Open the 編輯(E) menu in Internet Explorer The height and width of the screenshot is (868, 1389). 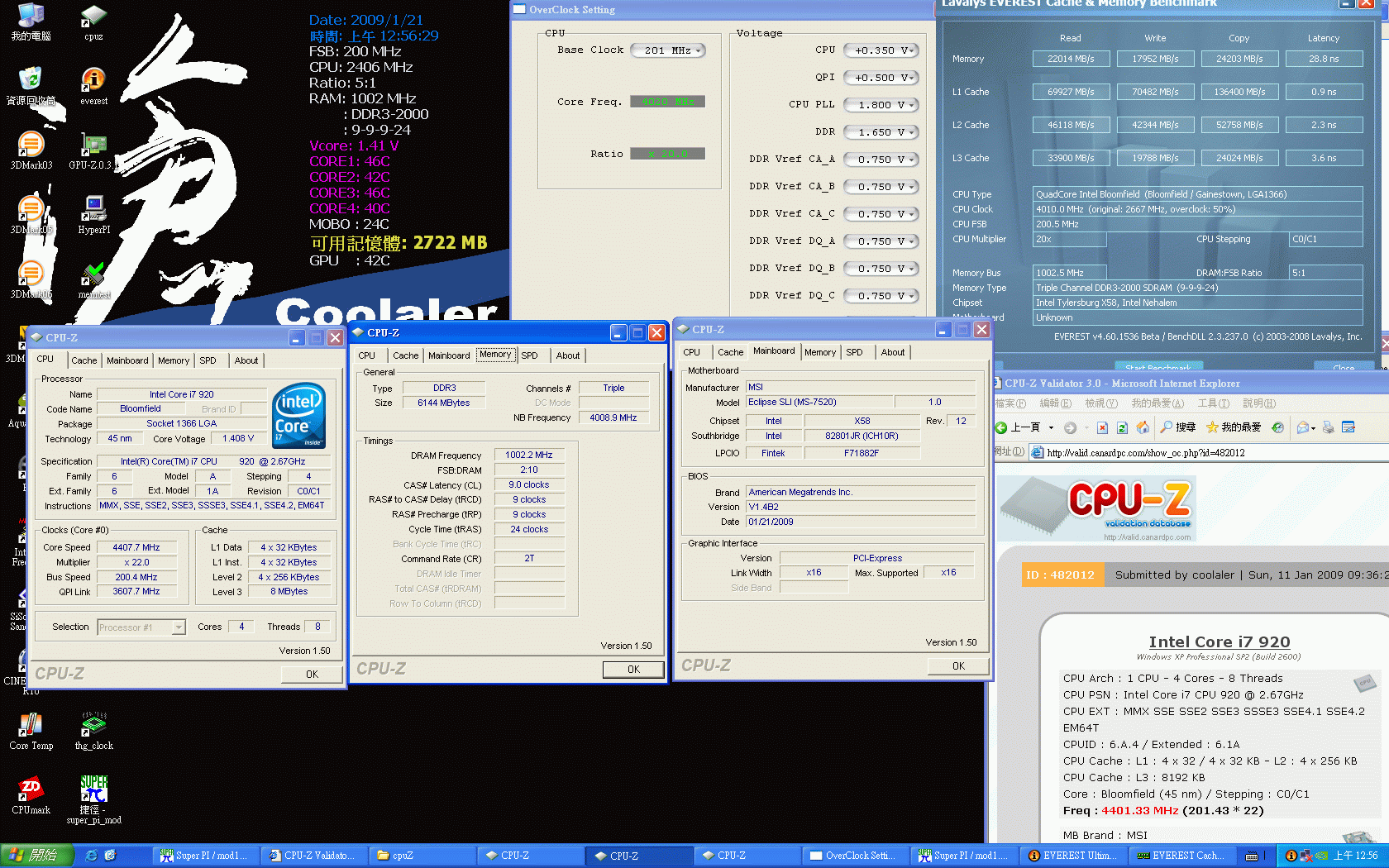click(1055, 403)
